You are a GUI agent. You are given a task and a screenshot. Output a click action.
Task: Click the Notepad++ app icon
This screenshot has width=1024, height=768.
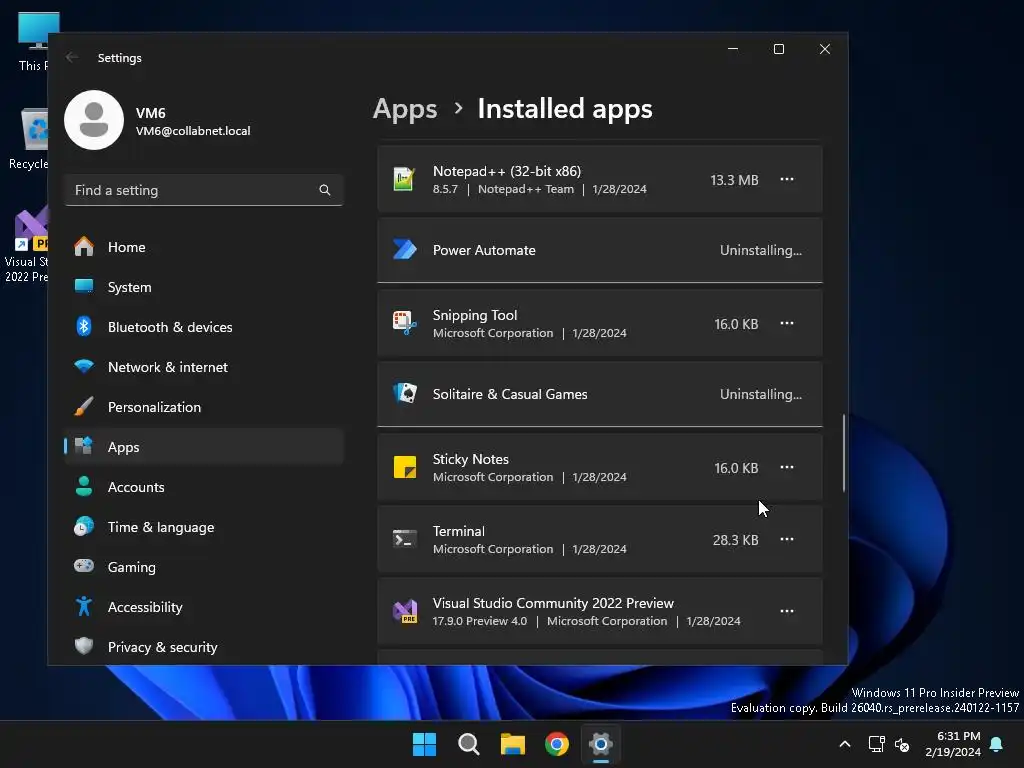coord(404,179)
